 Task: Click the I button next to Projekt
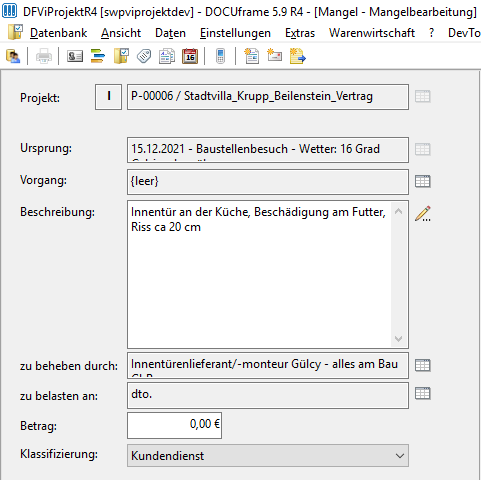(x=108, y=97)
